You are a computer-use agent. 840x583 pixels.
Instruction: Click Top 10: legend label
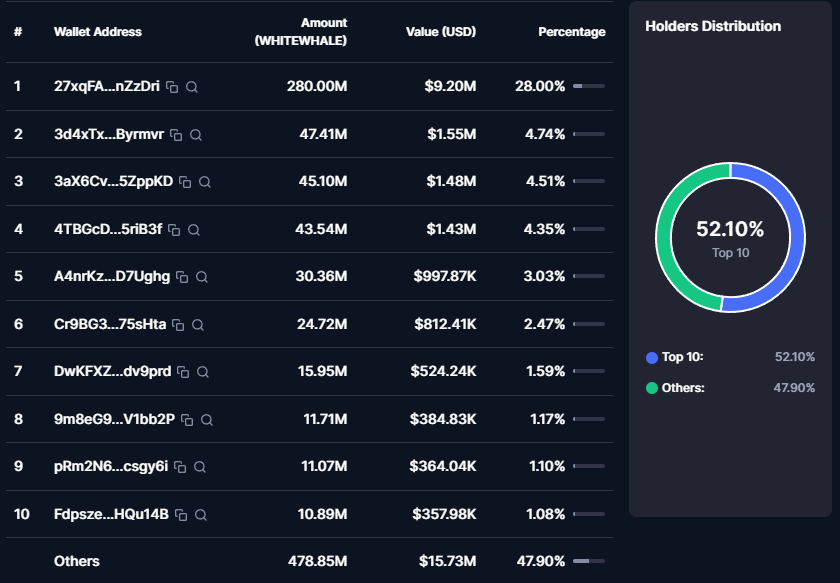pyautogui.click(x=682, y=357)
